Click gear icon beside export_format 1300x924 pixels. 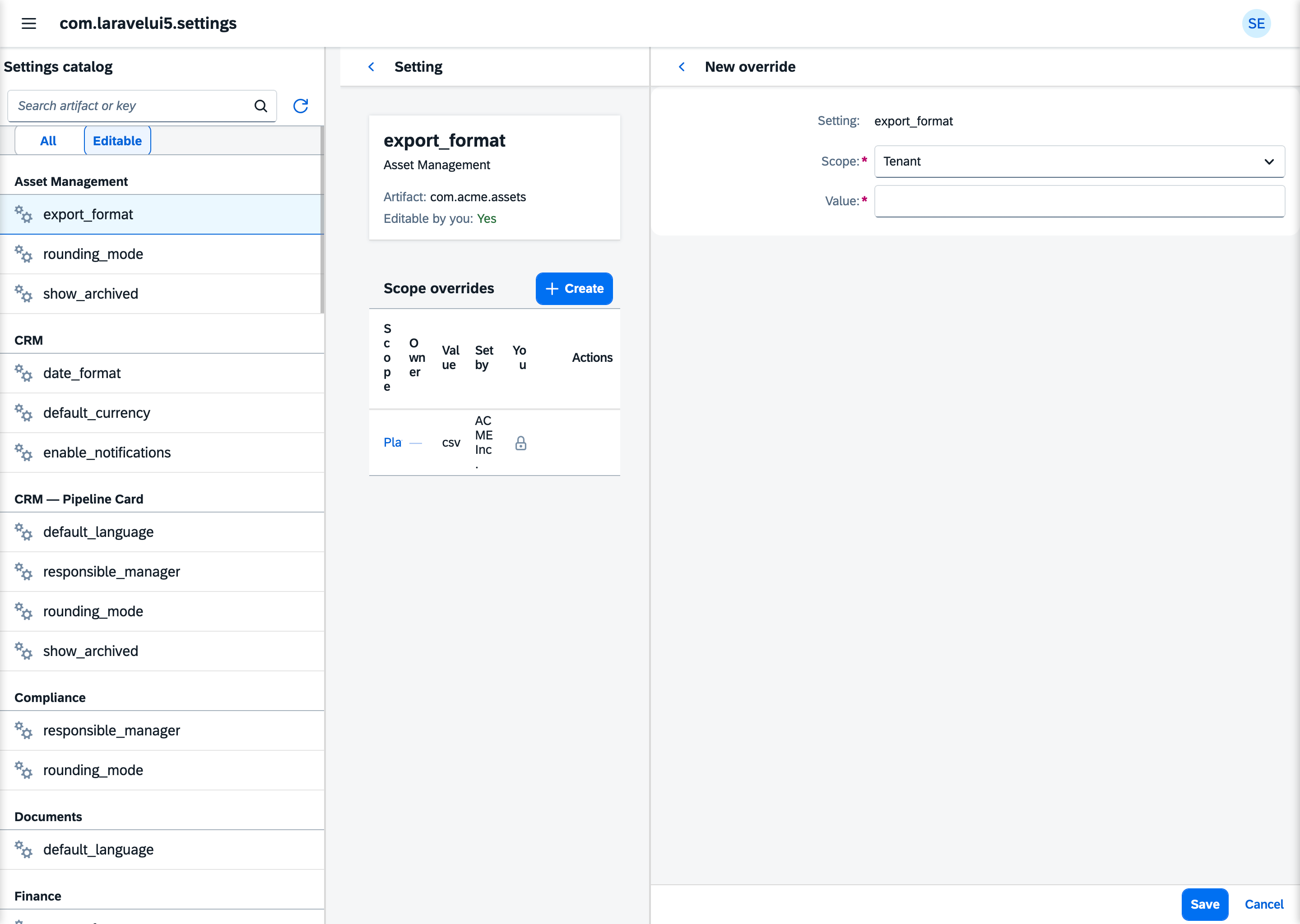pyautogui.click(x=23, y=214)
